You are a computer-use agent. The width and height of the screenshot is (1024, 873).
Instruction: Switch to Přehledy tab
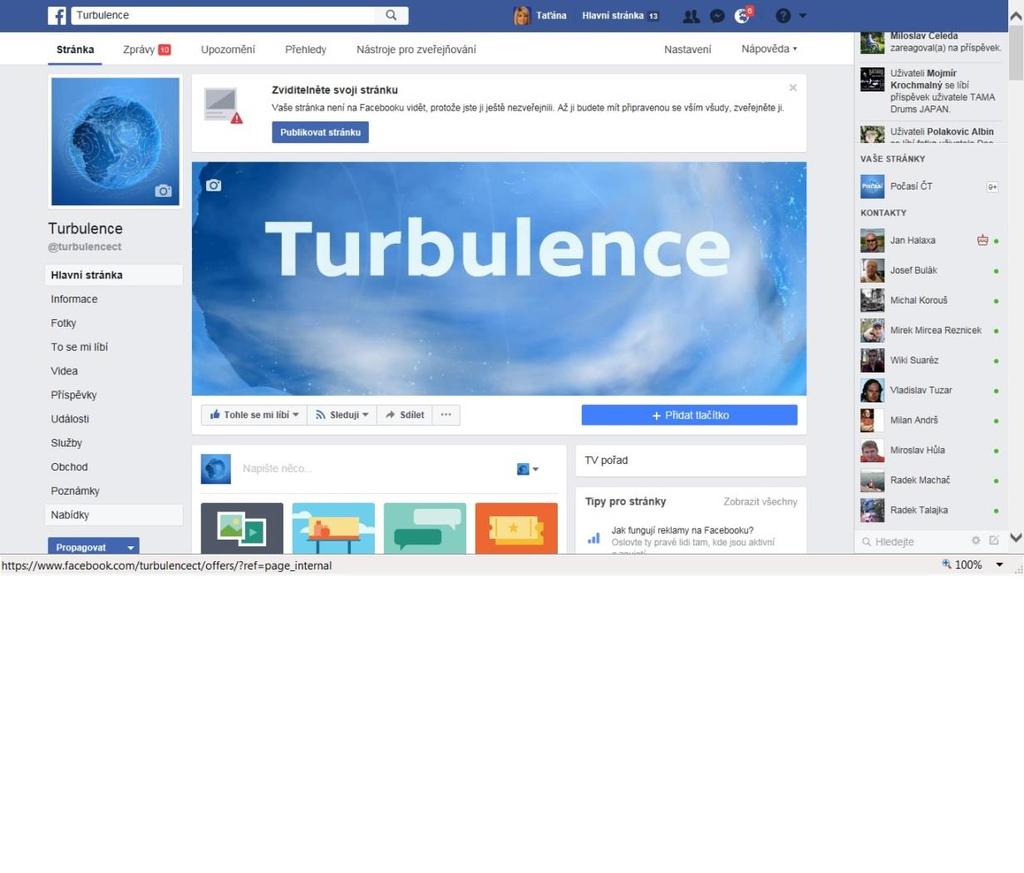(x=306, y=49)
